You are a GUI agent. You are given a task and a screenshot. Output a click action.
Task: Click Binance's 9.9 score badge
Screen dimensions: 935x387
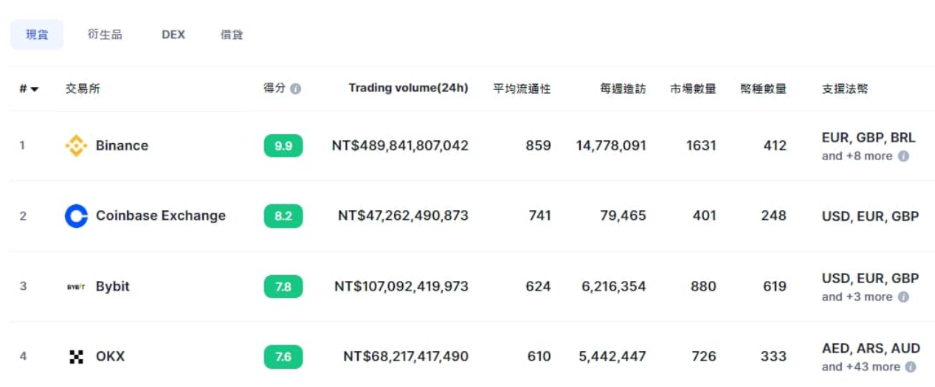(283, 145)
